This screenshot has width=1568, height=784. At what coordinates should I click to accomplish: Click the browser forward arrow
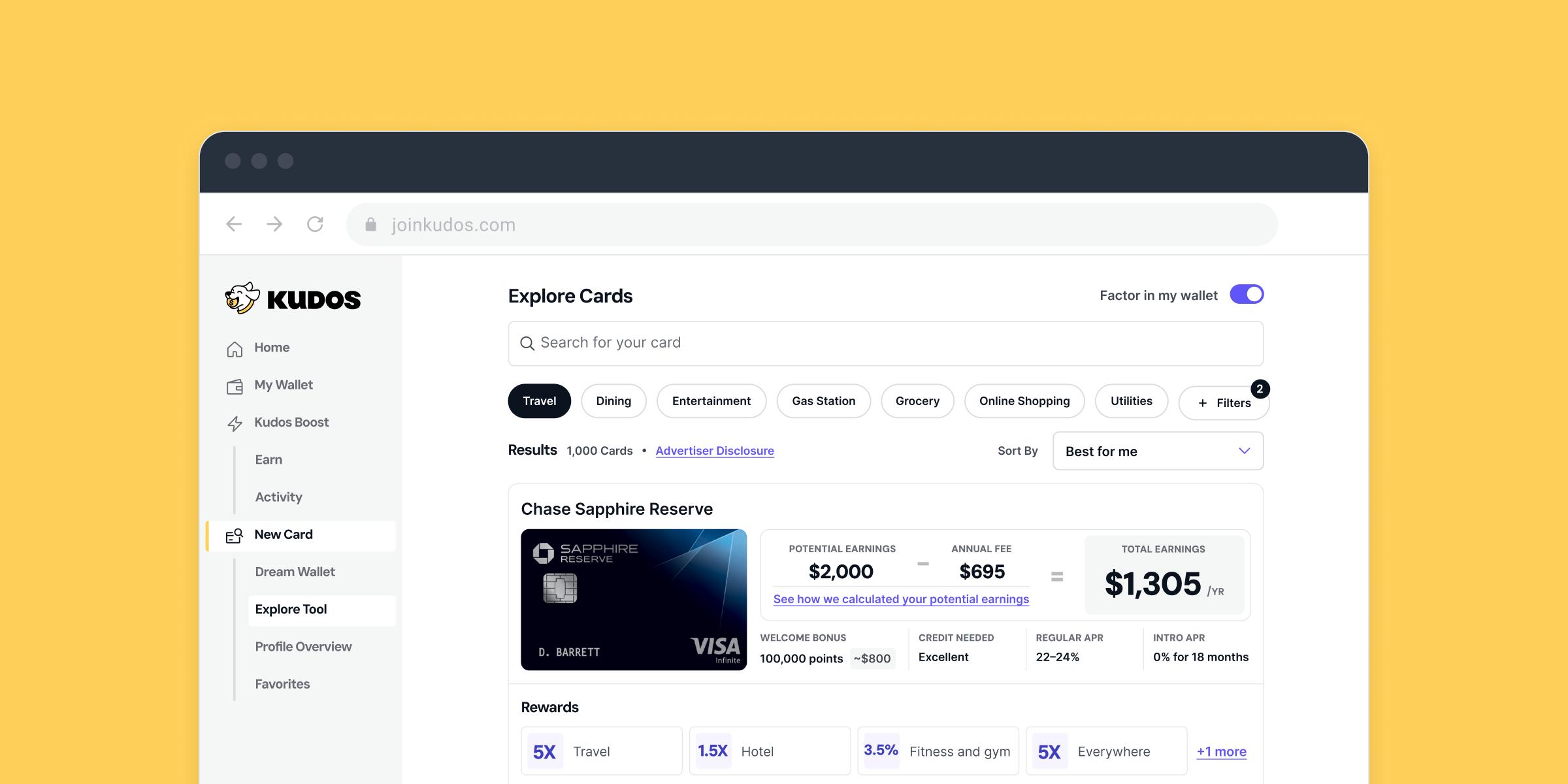click(x=274, y=224)
